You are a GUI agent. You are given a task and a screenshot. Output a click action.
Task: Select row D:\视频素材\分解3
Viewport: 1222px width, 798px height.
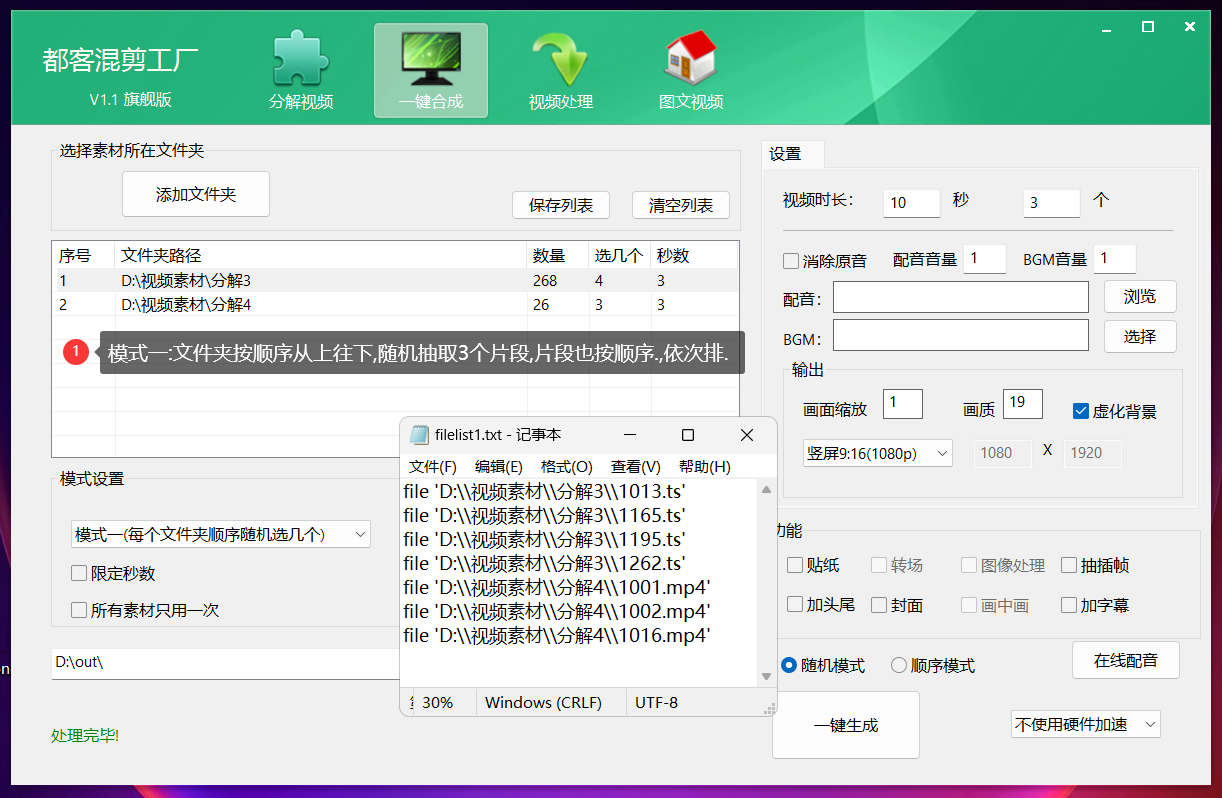click(x=395, y=281)
